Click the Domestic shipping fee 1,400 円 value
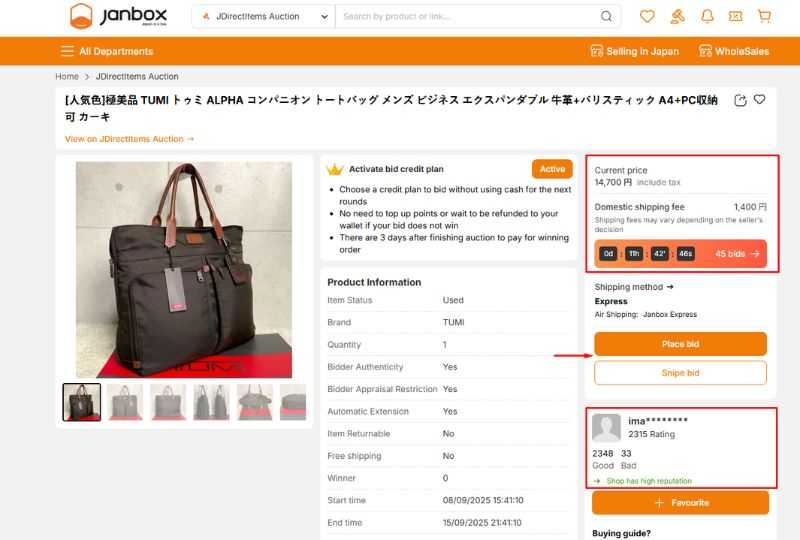Viewport: 800px width, 540px height. click(750, 207)
